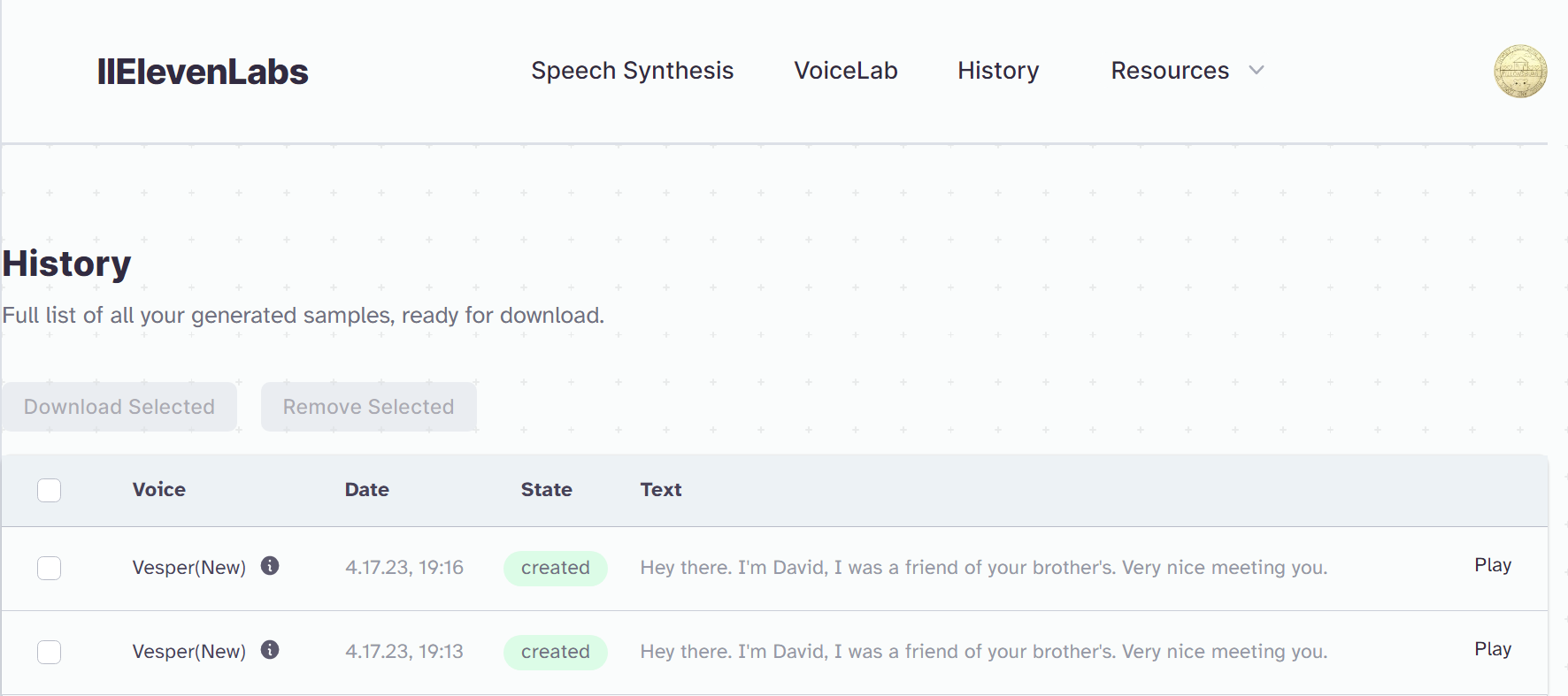Image resolution: width=1568 pixels, height=696 pixels.
Task: Play the 19:13 generated sample
Action: coord(1492,649)
